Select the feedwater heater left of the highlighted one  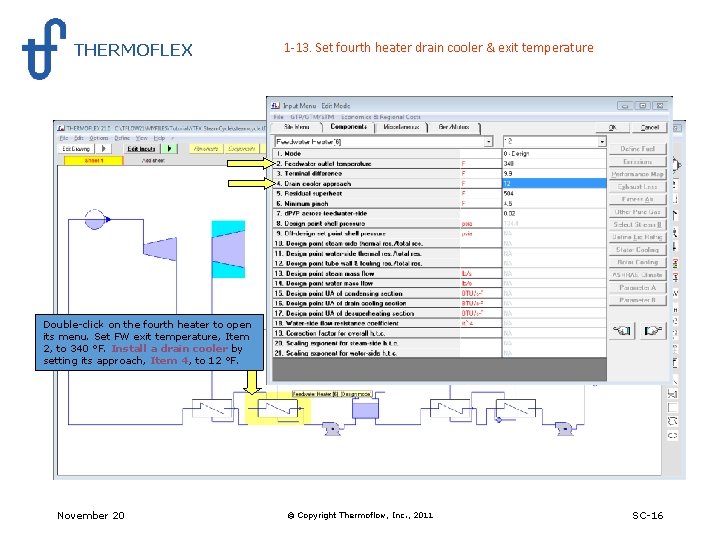point(212,409)
